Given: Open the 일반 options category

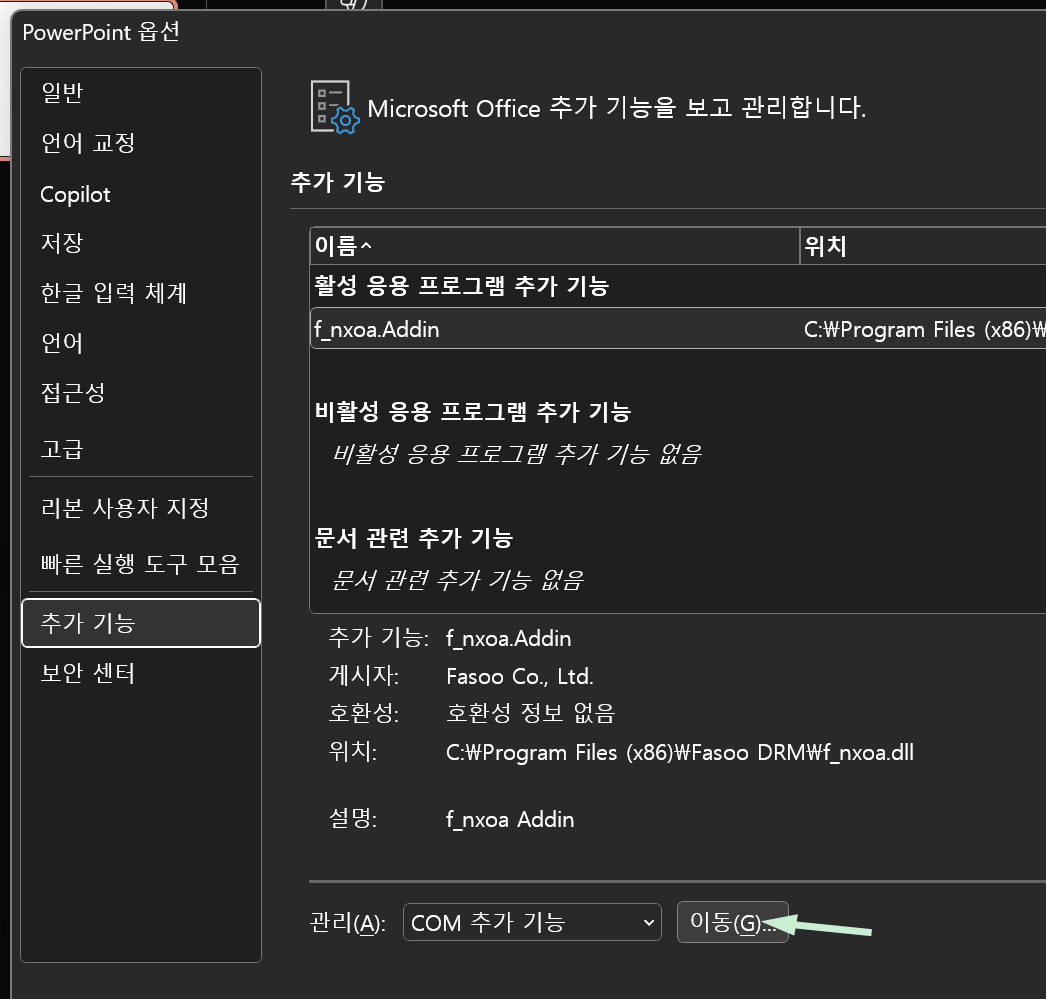Looking at the screenshot, I should pos(62,93).
